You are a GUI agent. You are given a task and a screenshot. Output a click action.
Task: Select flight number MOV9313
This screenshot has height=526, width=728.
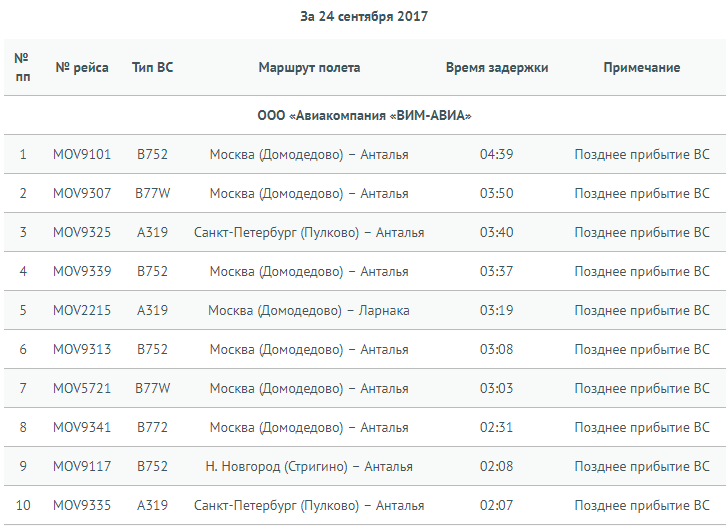(82, 349)
